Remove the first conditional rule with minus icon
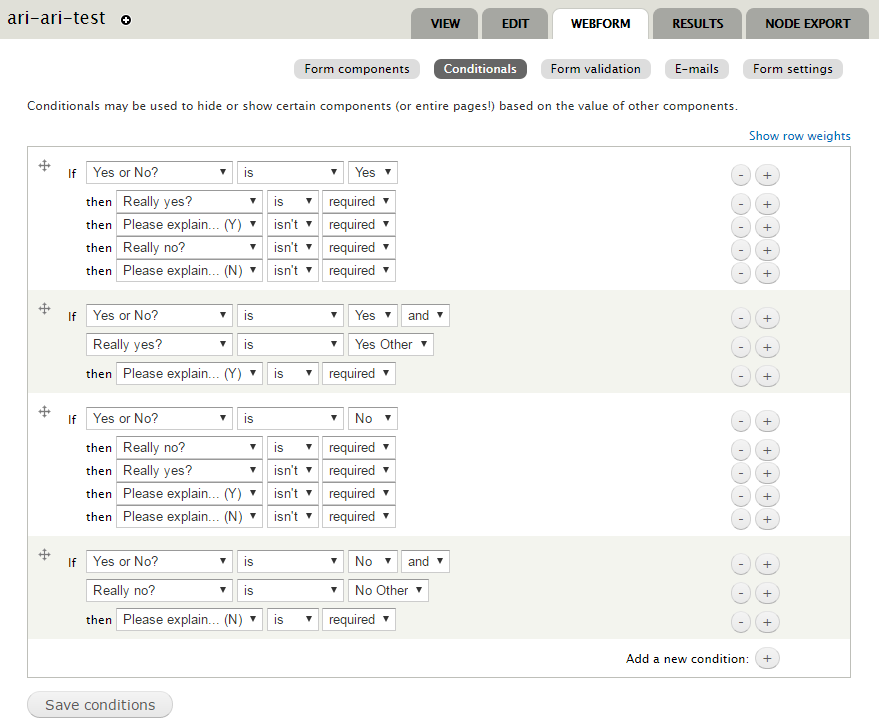Image resolution: width=879 pixels, height=725 pixels. click(741, 175)
